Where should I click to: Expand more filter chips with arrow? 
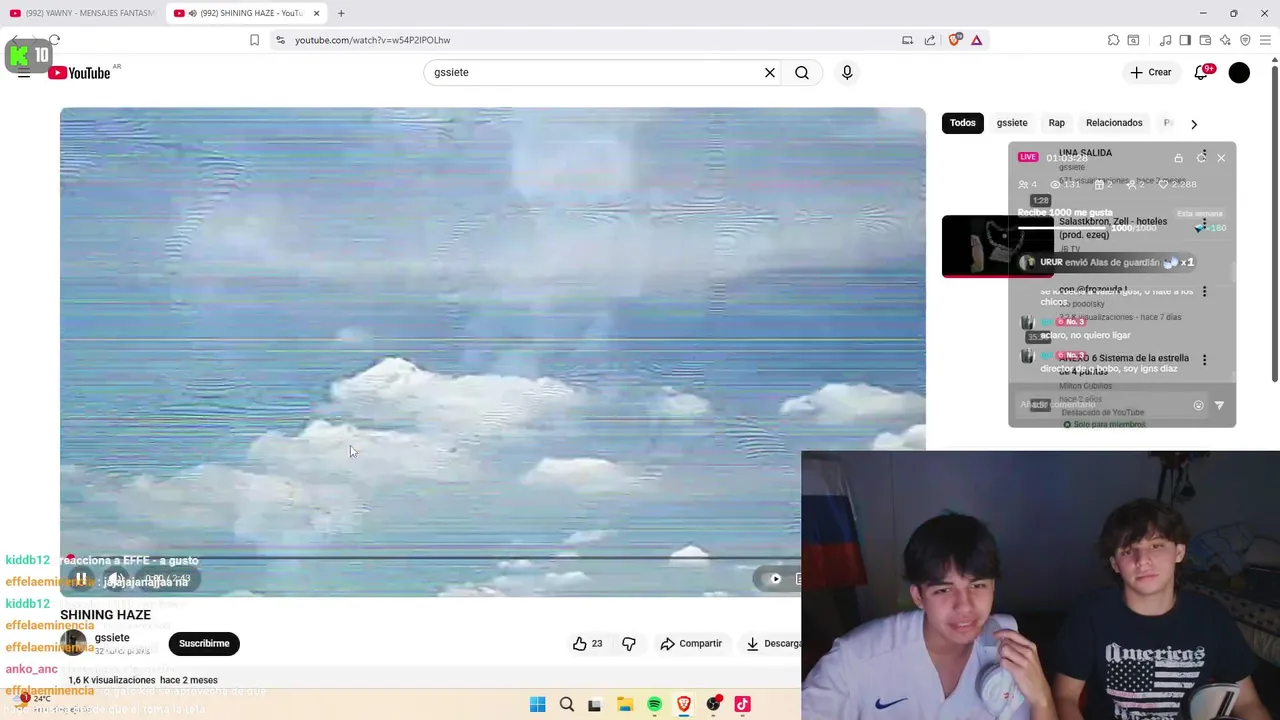click(x=1193, y=124)
